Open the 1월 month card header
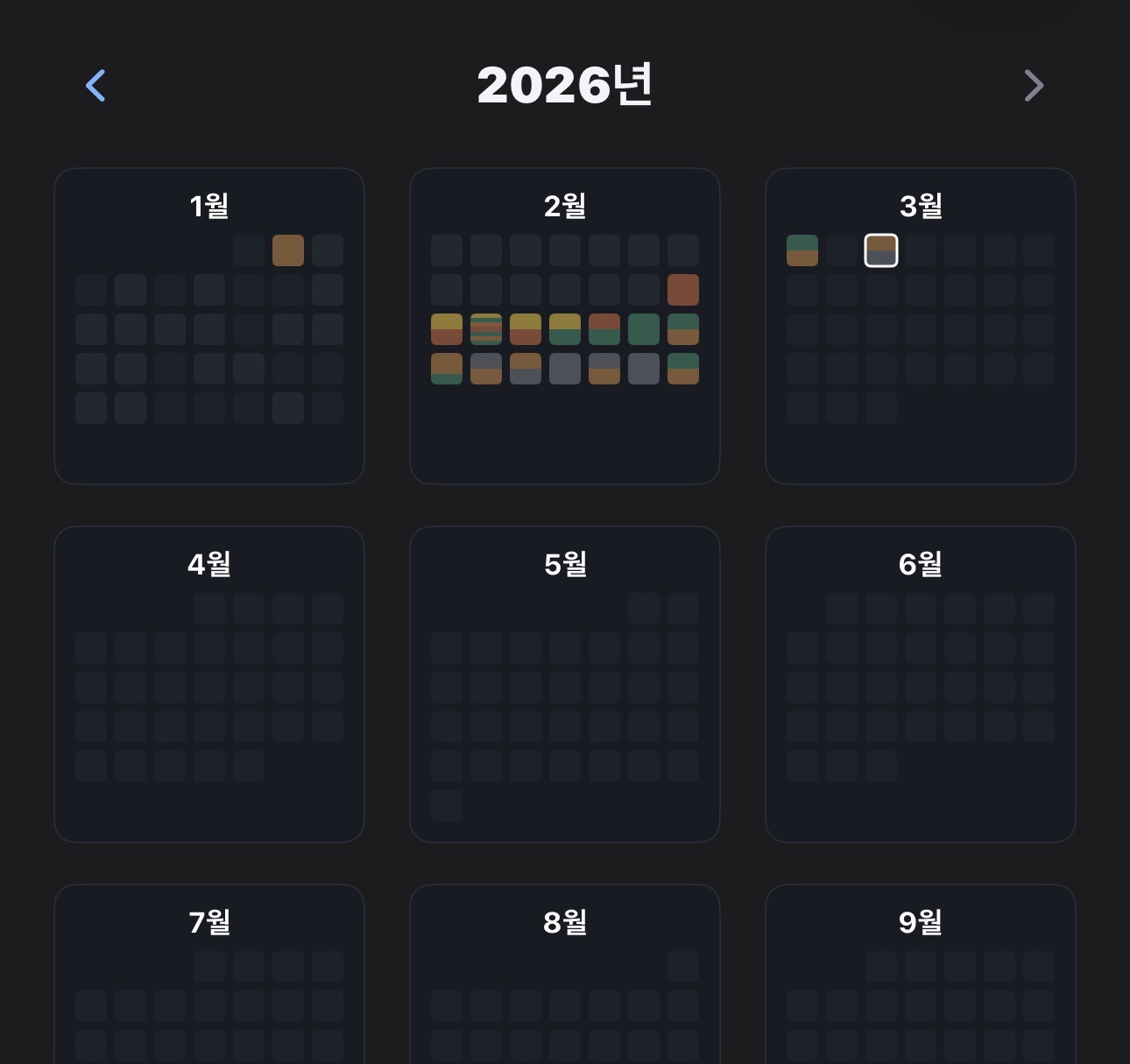Image resolution: width=1130 pixels, height=1064 pixels. pyautogui.click(x=209, y=206)
